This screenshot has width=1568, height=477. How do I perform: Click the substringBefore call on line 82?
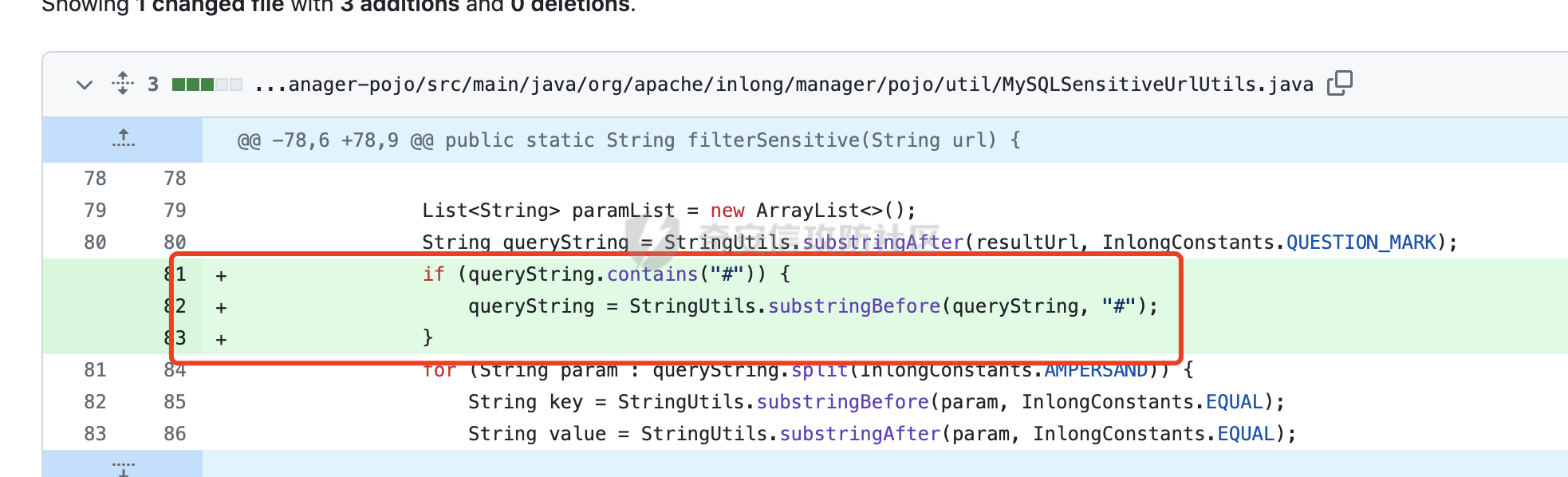point(854,306)
